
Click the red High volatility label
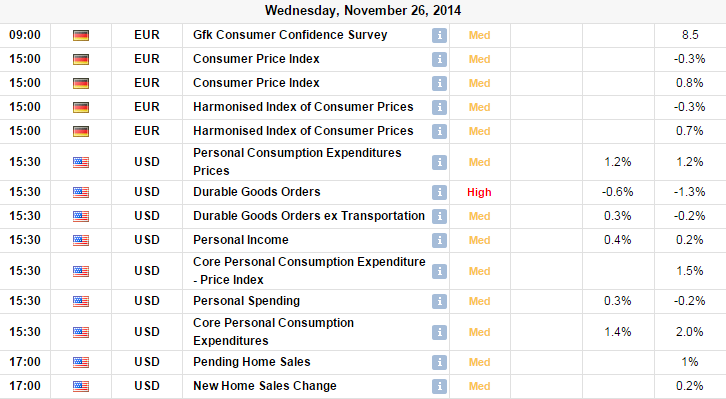(479, 192)
